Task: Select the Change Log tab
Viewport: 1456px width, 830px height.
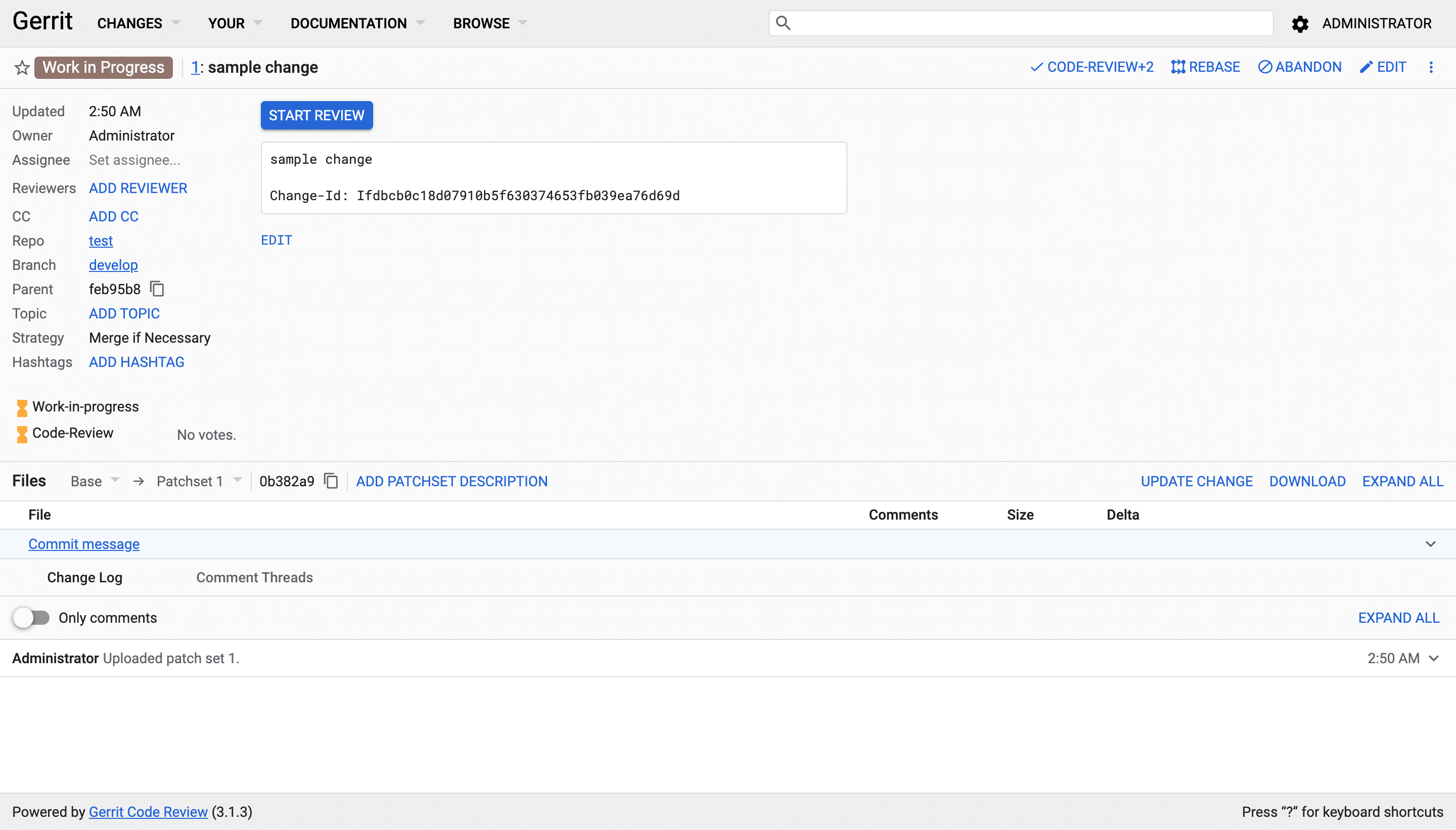Action: [x=85, y=577]
